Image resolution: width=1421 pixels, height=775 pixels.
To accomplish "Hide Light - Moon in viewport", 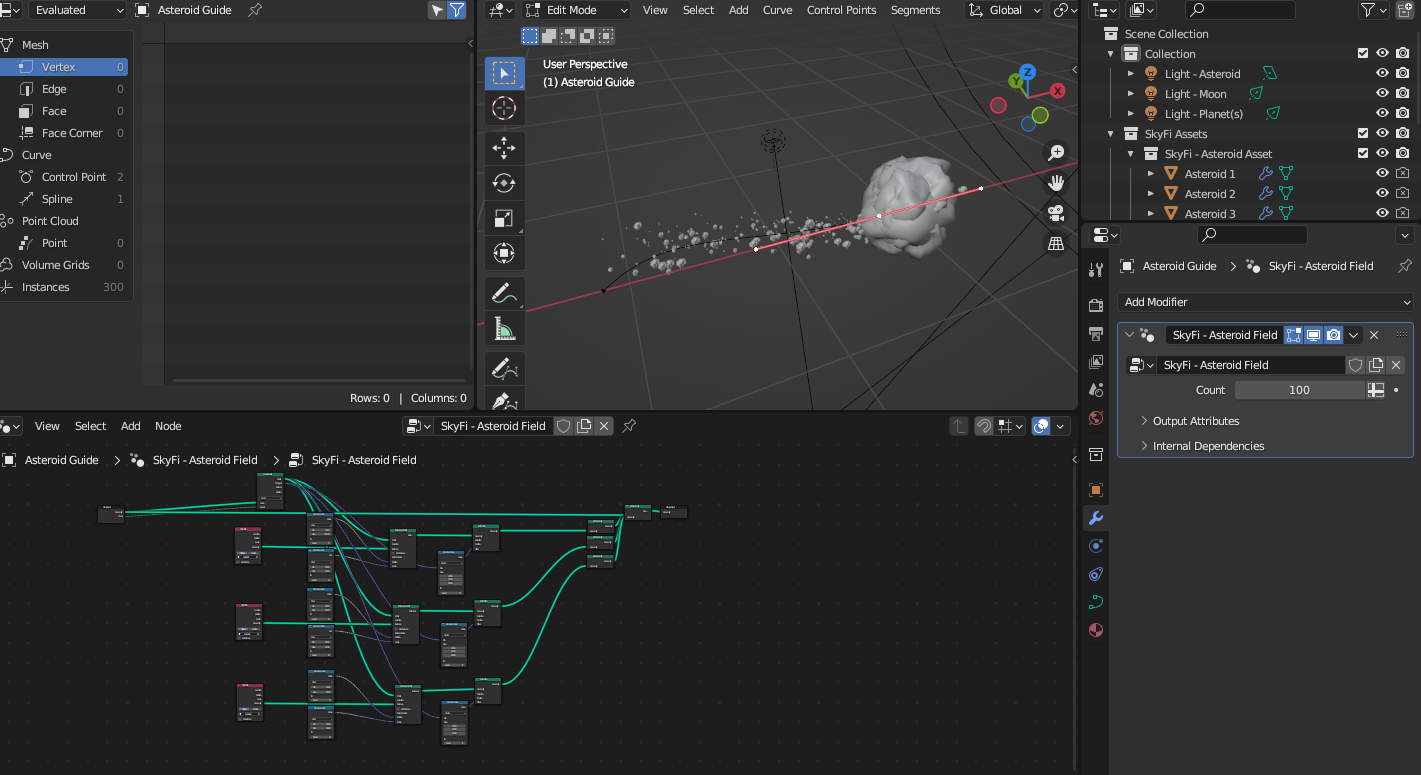I will click(1383, 94).
